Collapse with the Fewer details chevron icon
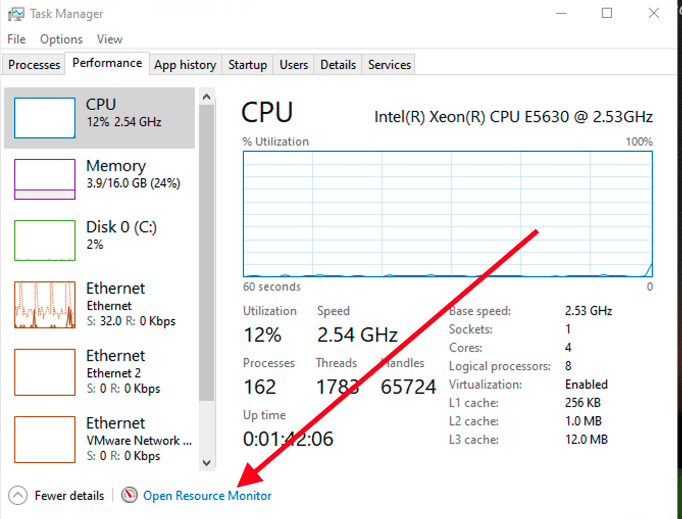The image size is (682, 519). click(x=17, y=495)
